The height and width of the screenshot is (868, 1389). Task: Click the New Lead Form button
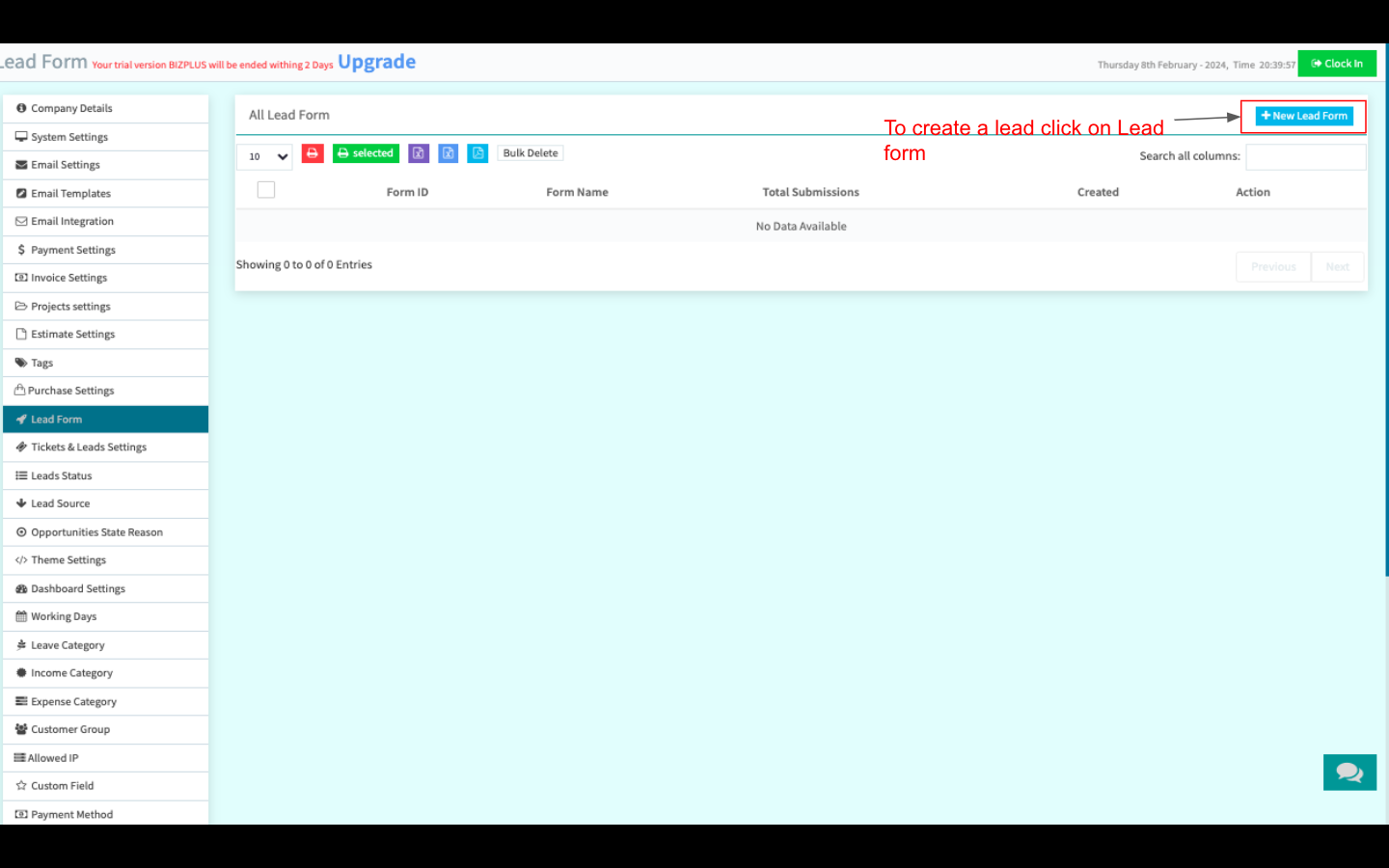click(x=1303, y=117)
